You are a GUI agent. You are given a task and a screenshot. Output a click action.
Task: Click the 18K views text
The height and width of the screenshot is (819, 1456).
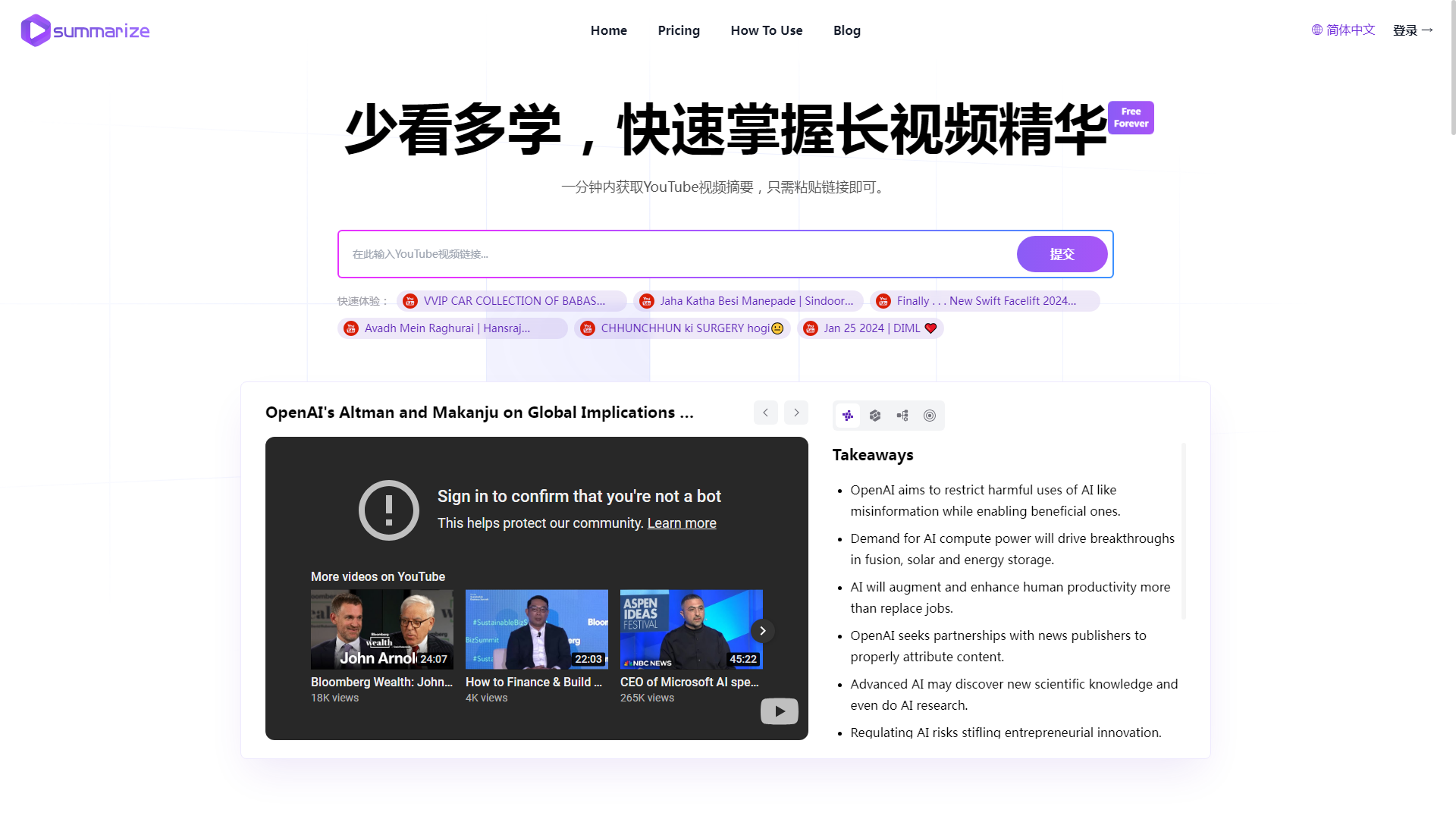coord(334,698)
